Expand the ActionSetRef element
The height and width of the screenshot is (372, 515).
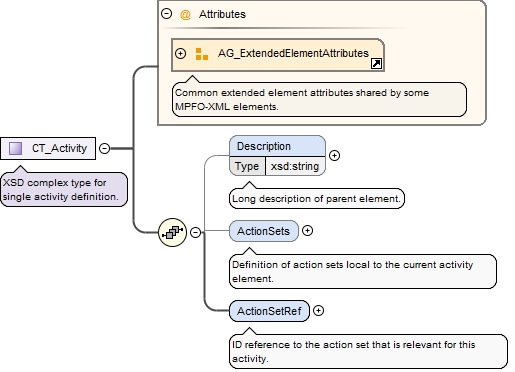point(319,311)
